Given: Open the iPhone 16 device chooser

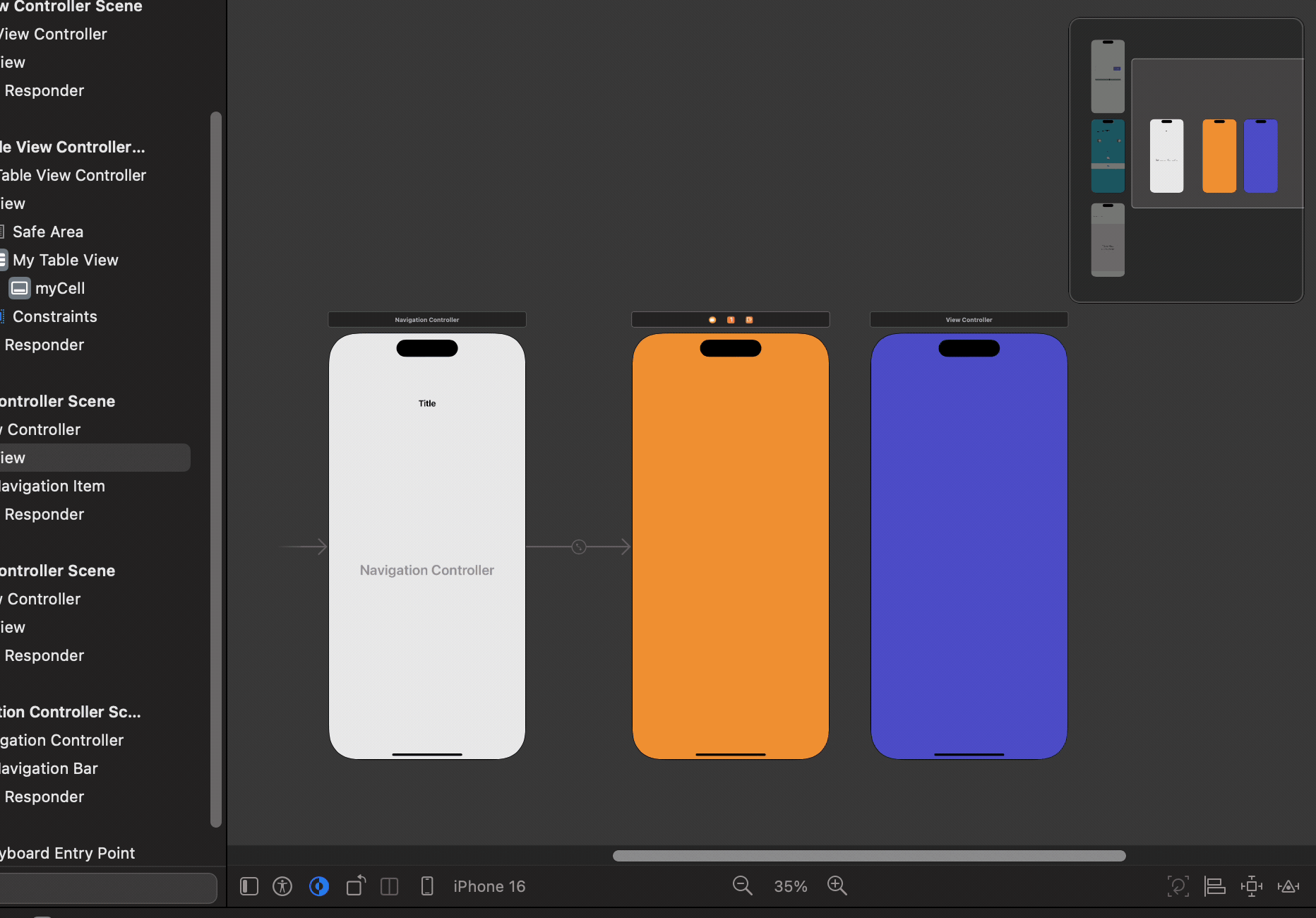Looking at the screenshot, I should [x=489, y=886].
